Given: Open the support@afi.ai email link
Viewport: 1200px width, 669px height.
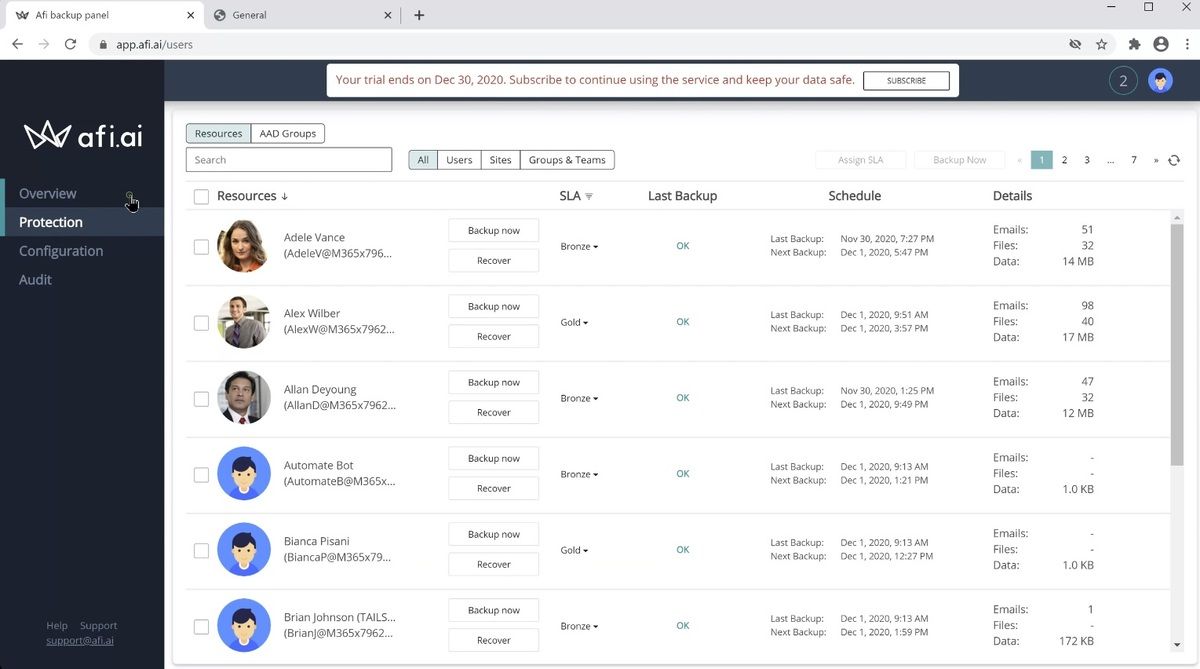Looking at the screenshot, I should pos(80,640).
